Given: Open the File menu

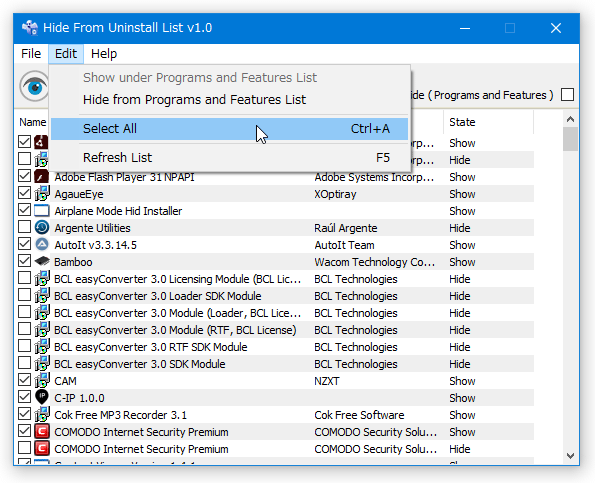Looking at the screenshot, I should [31, 53].
